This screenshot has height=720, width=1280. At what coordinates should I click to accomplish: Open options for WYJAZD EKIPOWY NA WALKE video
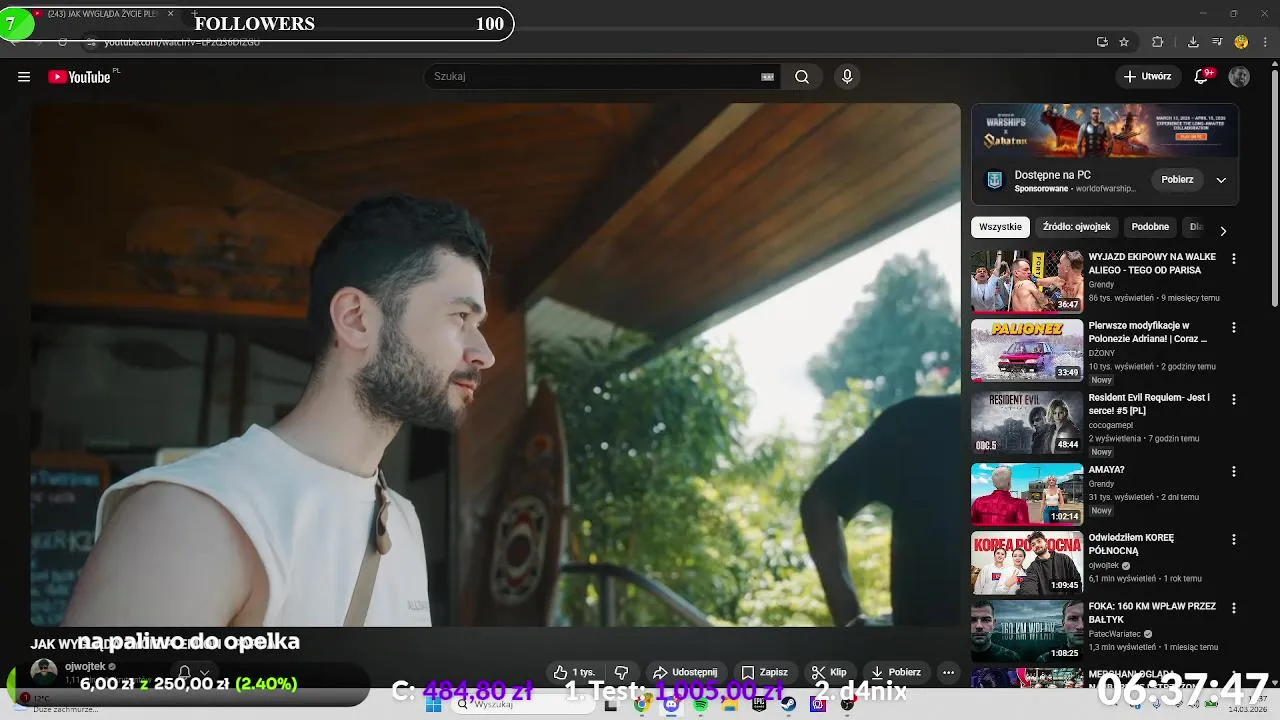pos(1233,258)
